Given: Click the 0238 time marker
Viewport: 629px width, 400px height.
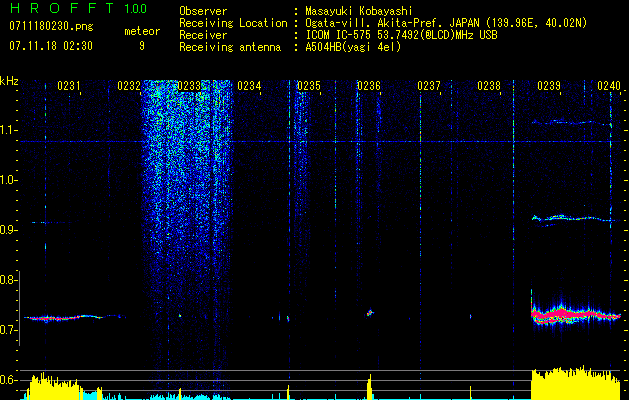Looking at the screenshot, I should click(489, 86).
